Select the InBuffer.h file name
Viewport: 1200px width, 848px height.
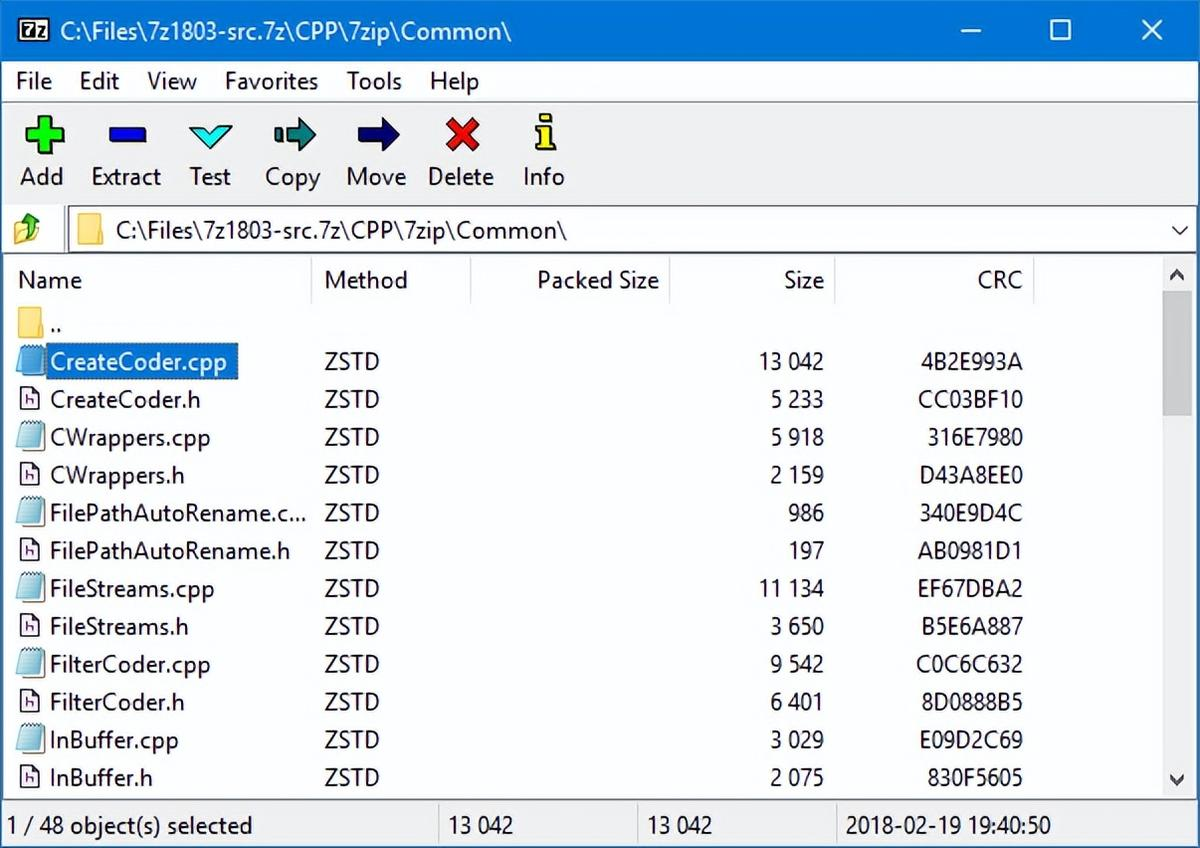coord(101,777)
